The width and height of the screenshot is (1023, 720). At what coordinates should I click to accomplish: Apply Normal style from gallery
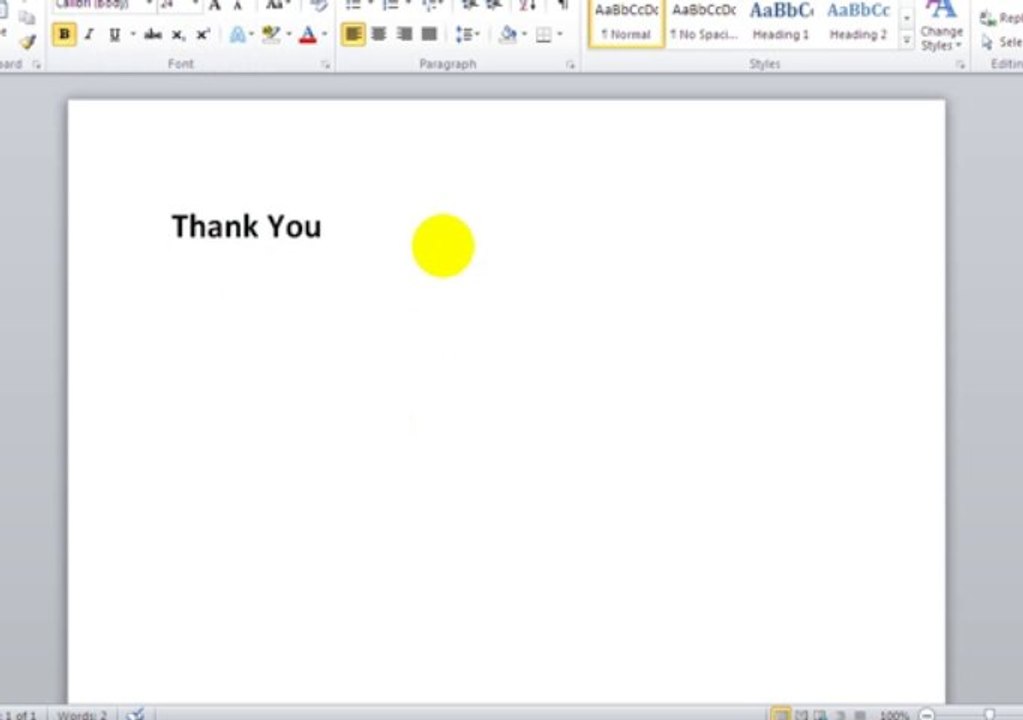626,23
